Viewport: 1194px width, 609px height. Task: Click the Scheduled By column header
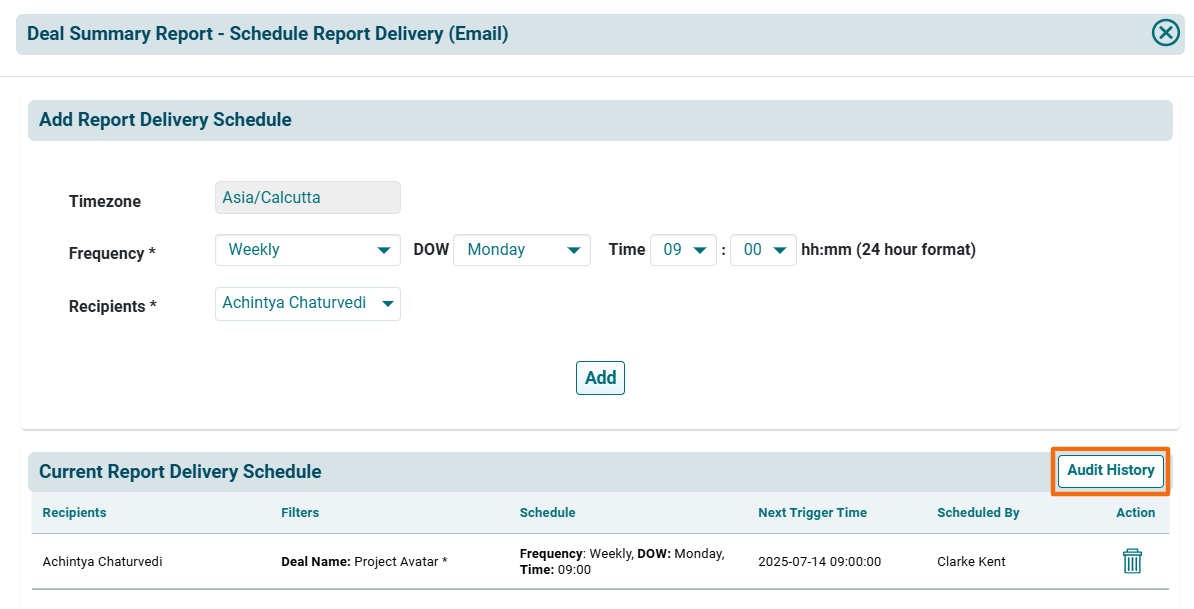tap(978, 513)
